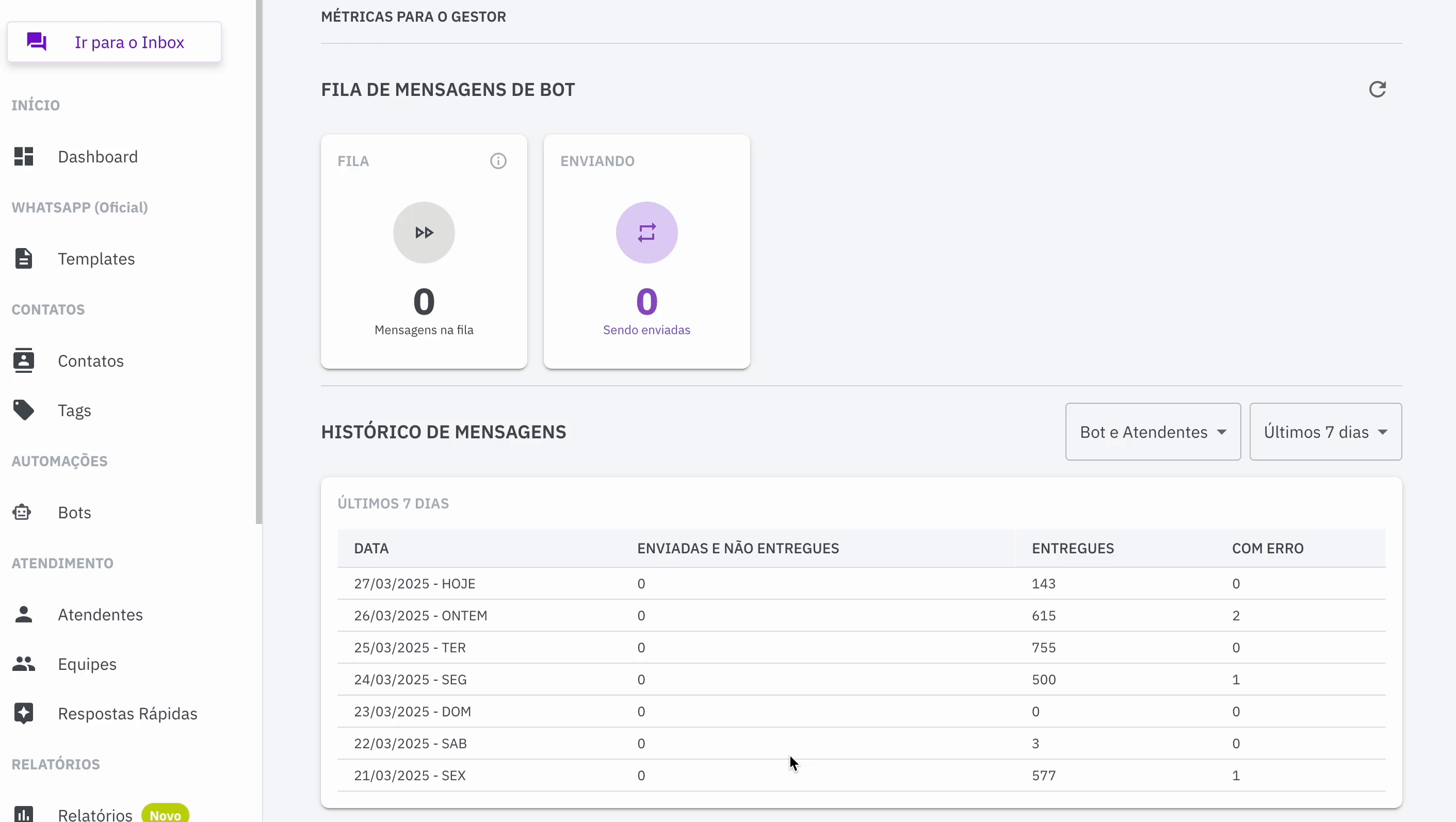The width and height of the screenshot is (1456, 822).
Task: Click the Tags label icon
Action: click(24, 410)
